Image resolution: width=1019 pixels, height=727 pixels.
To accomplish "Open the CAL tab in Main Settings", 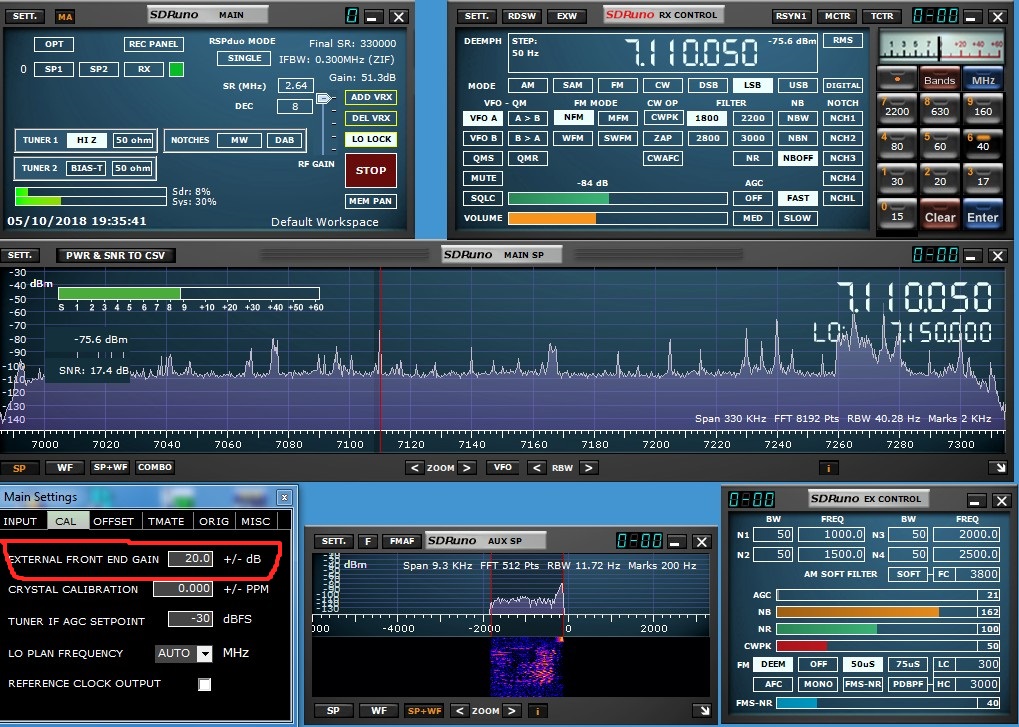I will [66, 521].
